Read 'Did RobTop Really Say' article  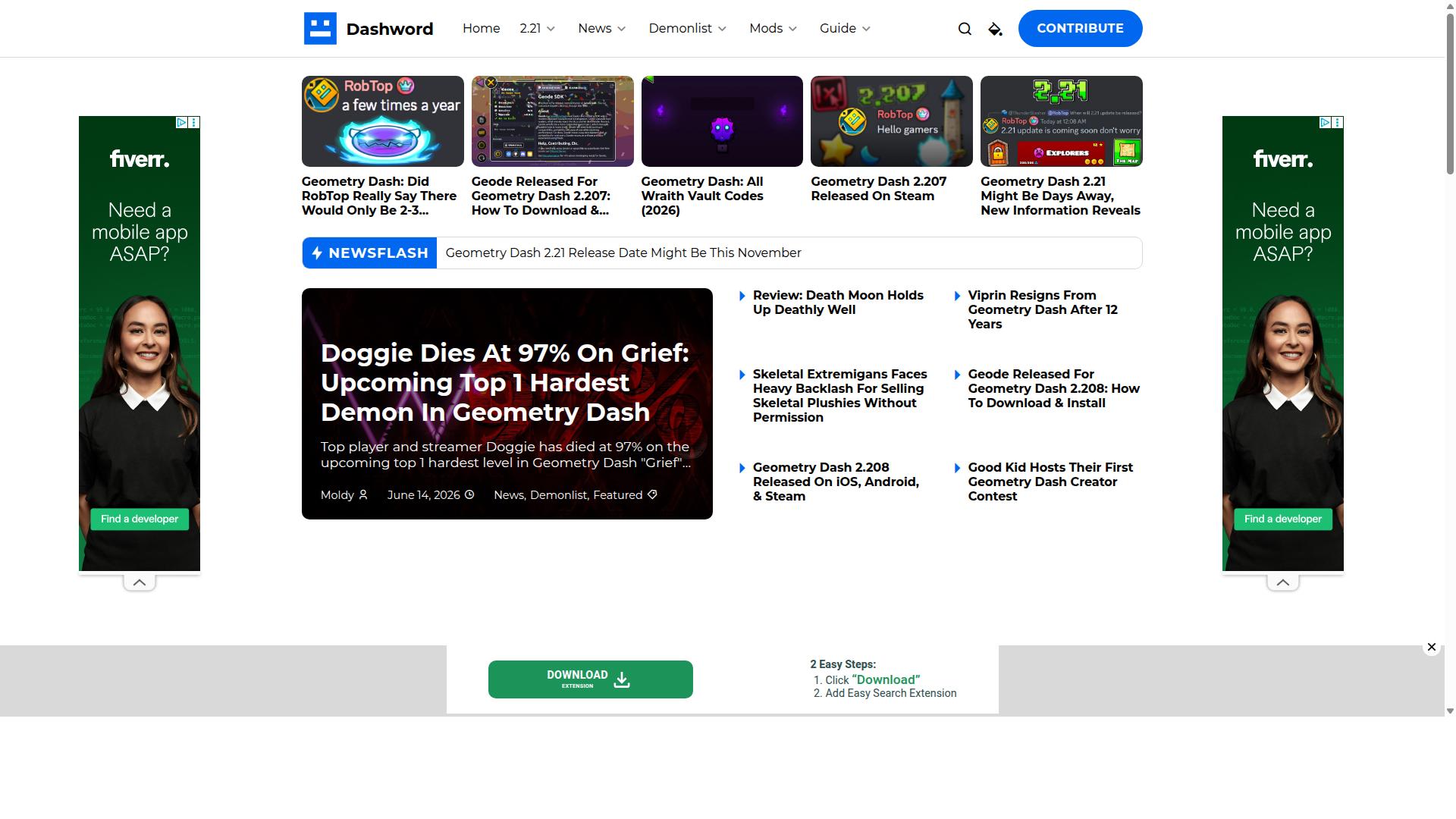click(379, 196)
